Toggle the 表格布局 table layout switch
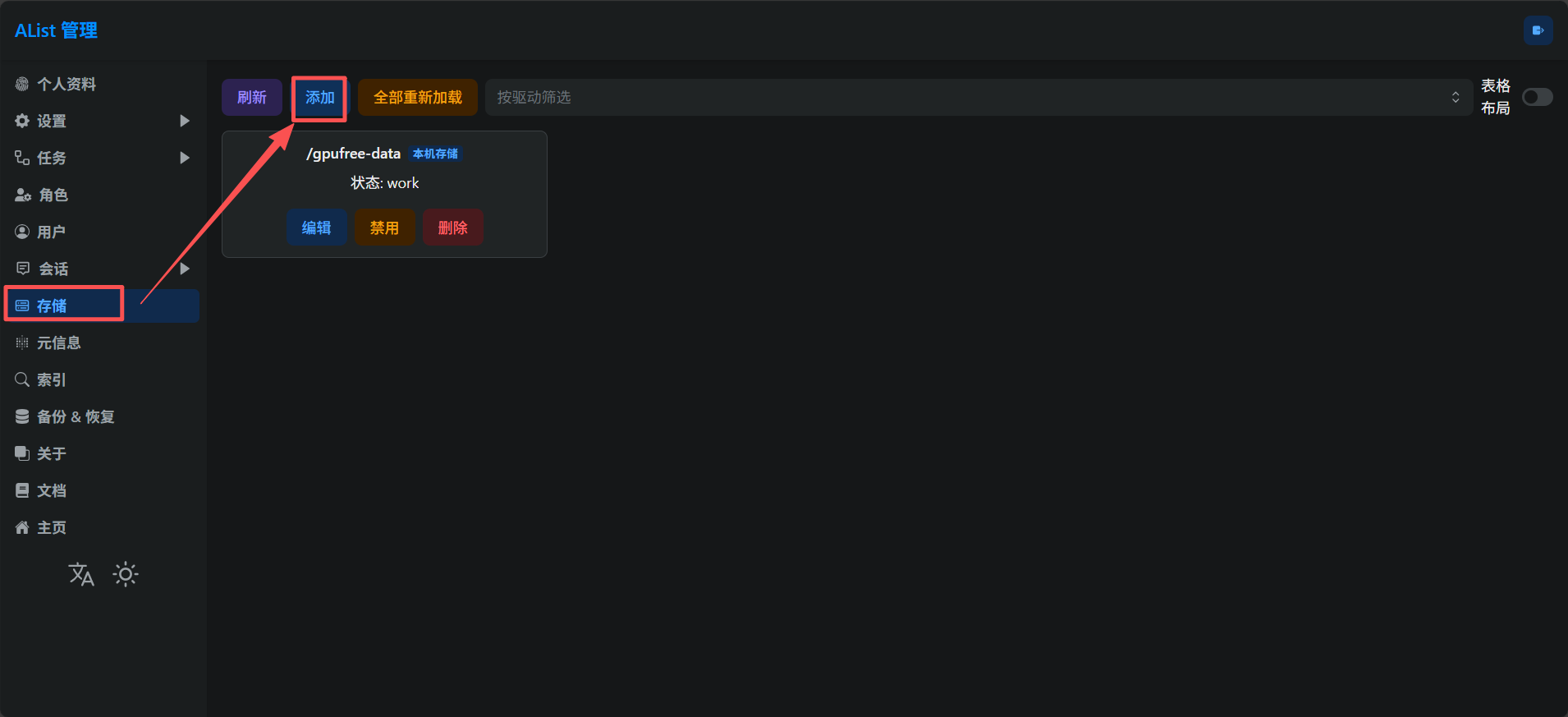The image size is (1568, 717). (1537, 97)
